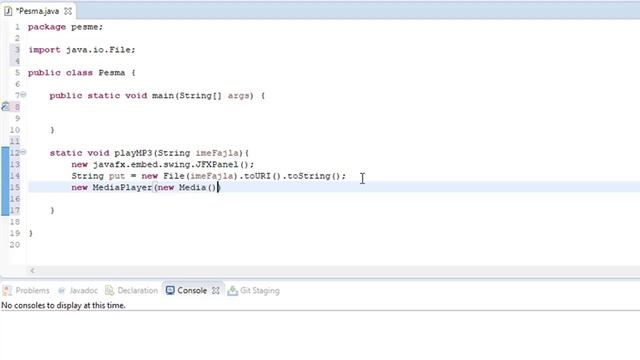Click the 'args' parameter in main

click(238, 96)
